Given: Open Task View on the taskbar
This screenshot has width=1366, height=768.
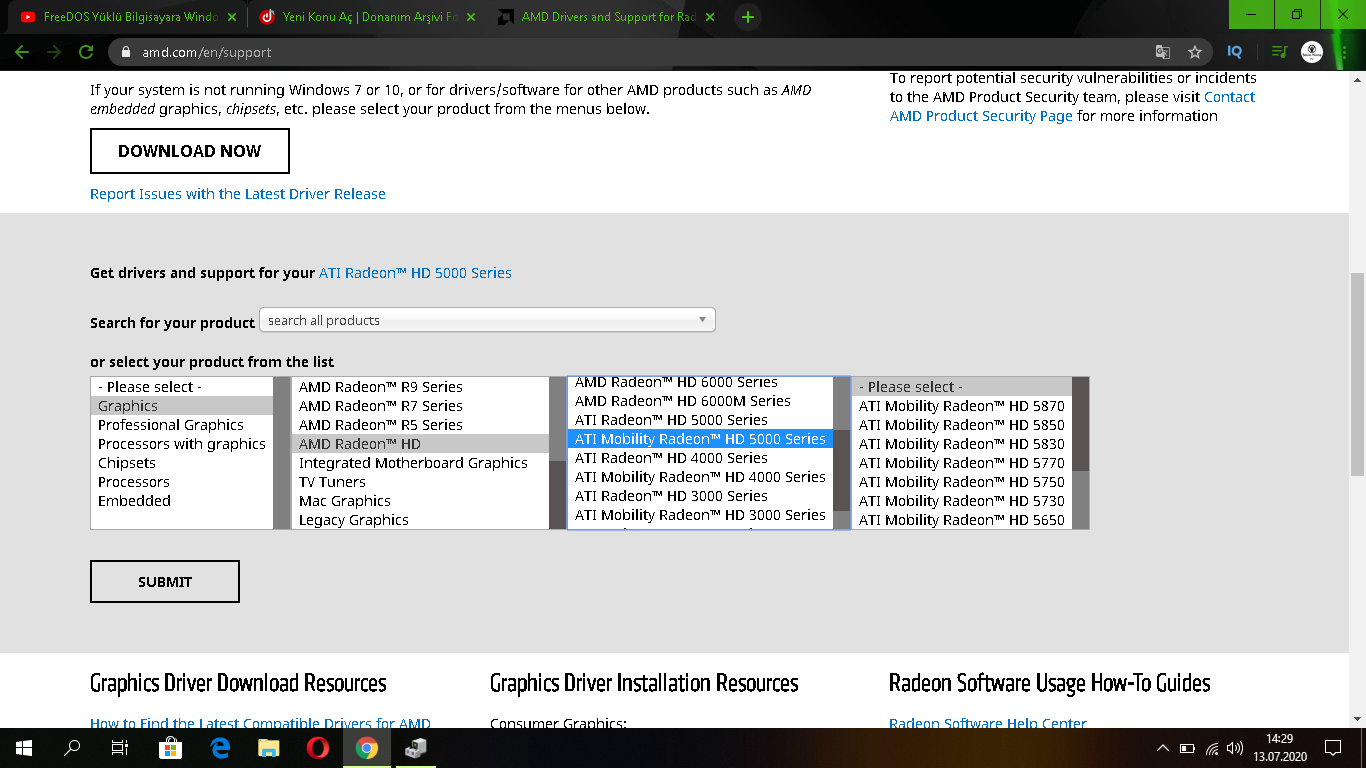Looking at the screenshot, I should tap(120, 748).
